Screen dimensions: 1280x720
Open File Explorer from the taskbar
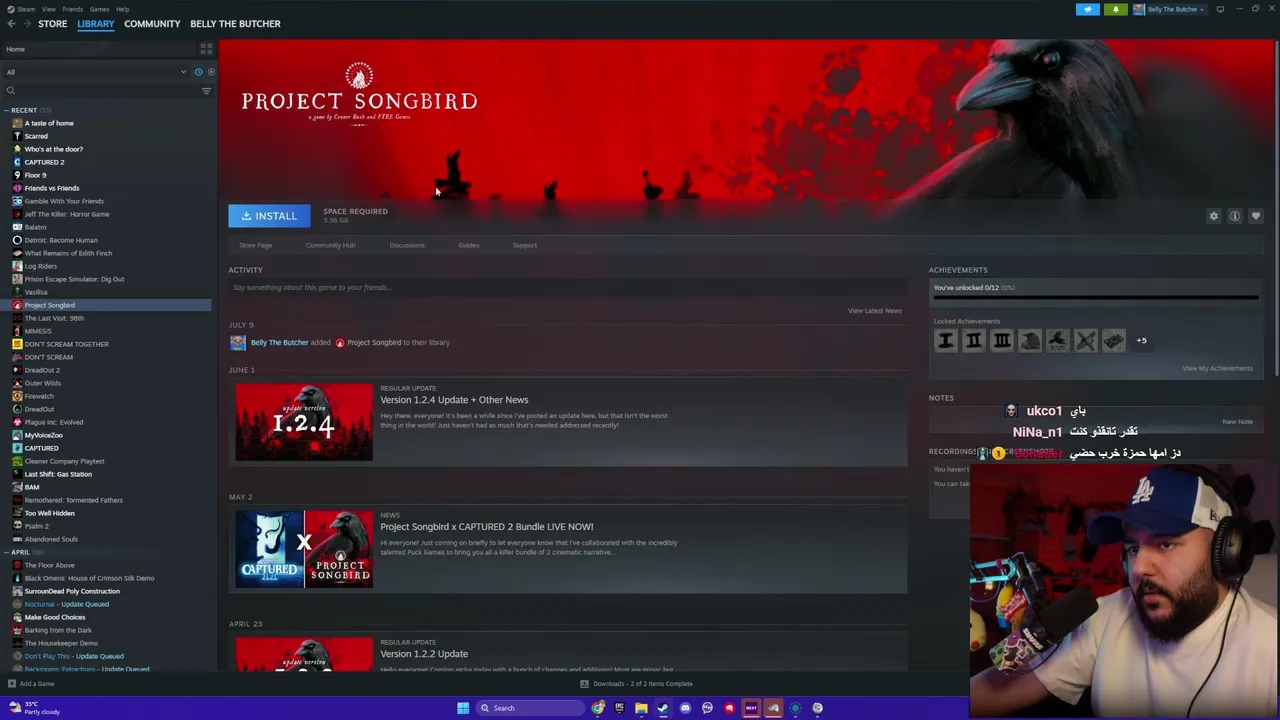coord(641,708)
